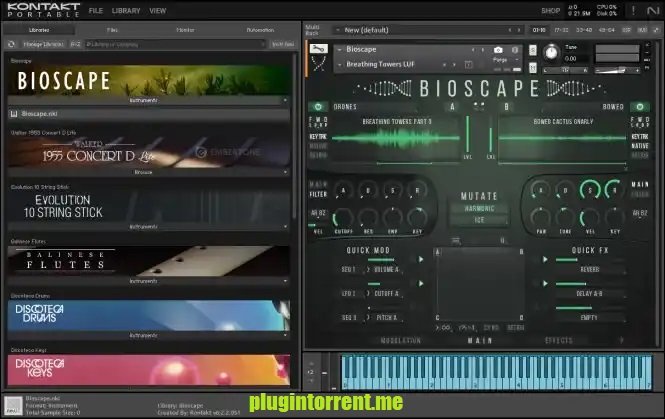Open the FILE menu
Viewport: 665px width, 419px height.
click(x=95, y=11)
